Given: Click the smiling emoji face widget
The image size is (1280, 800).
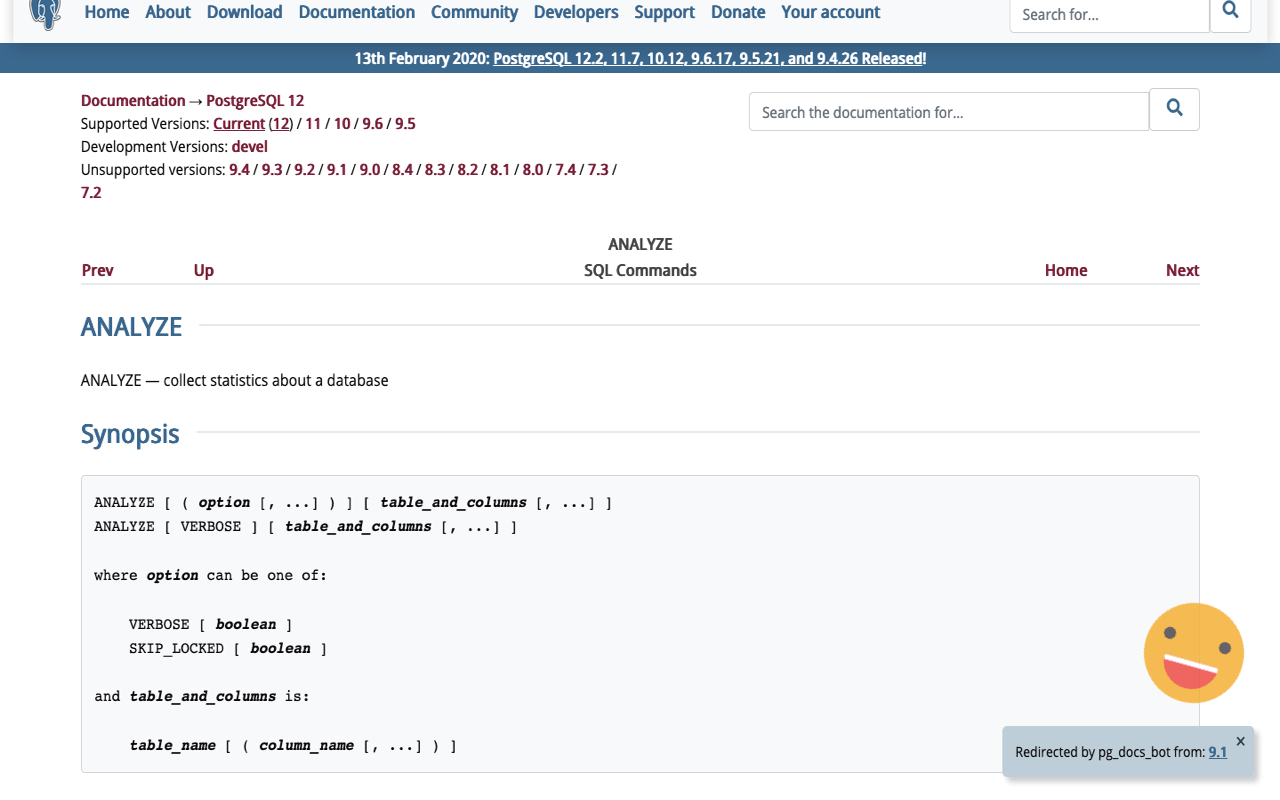Looking at the screenshot, I should (x=1193, y=653).
